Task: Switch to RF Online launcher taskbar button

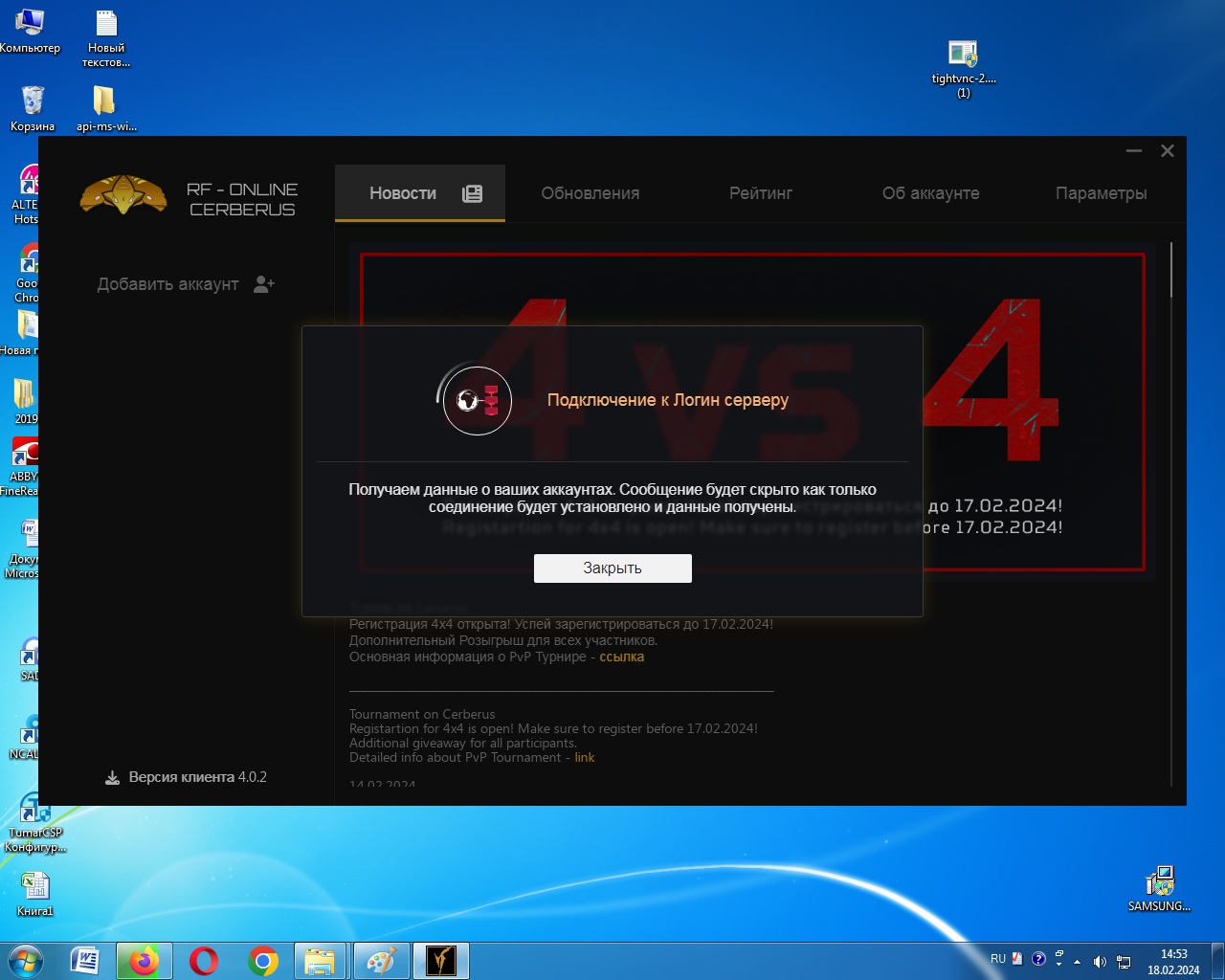Action: coord(441,961)
